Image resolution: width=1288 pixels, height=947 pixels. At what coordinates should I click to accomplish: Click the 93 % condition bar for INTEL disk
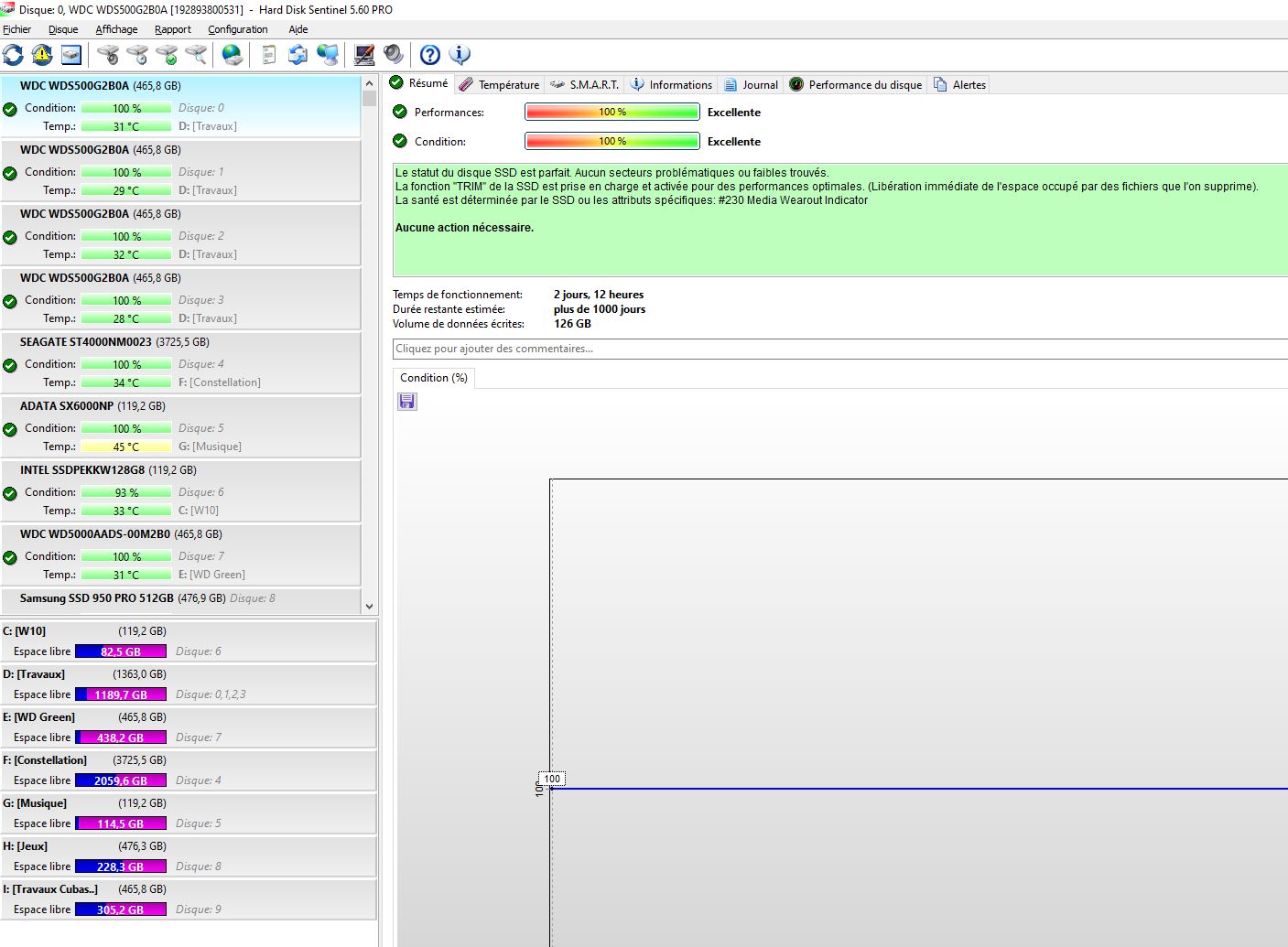126,492
